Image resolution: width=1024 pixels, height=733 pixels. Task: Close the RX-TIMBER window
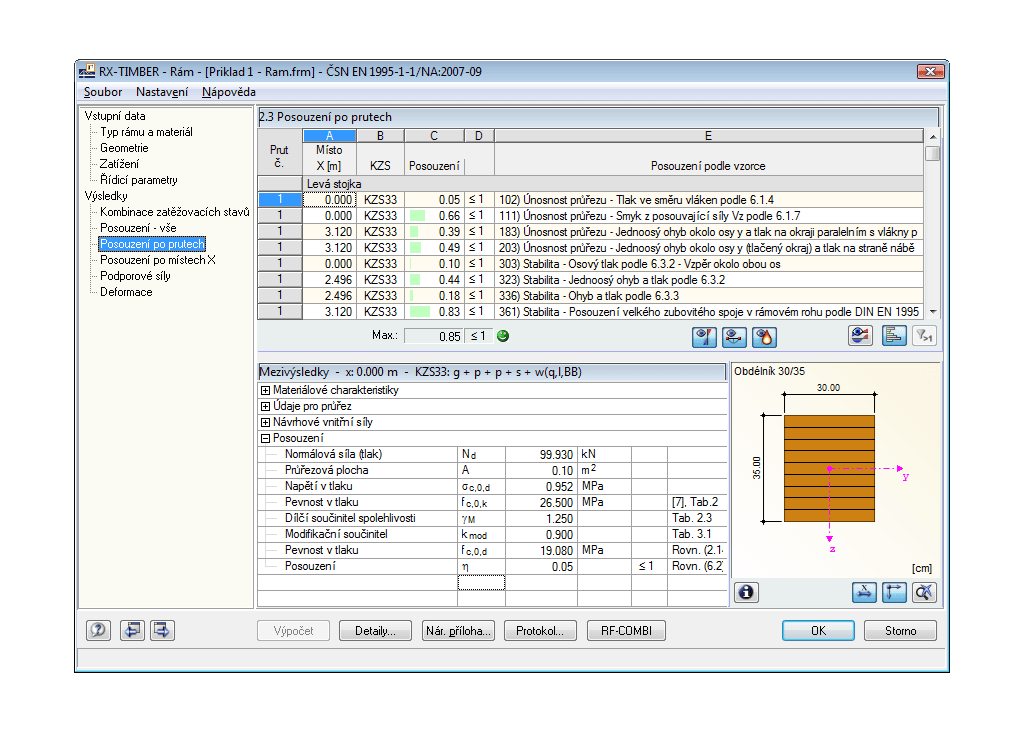pos(930,71)
